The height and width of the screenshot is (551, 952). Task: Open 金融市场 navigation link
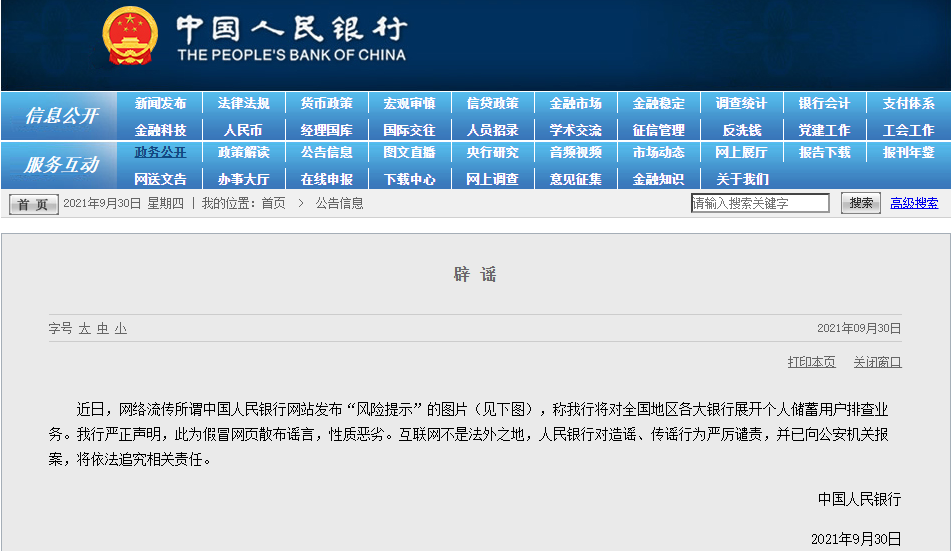point(576,103)
